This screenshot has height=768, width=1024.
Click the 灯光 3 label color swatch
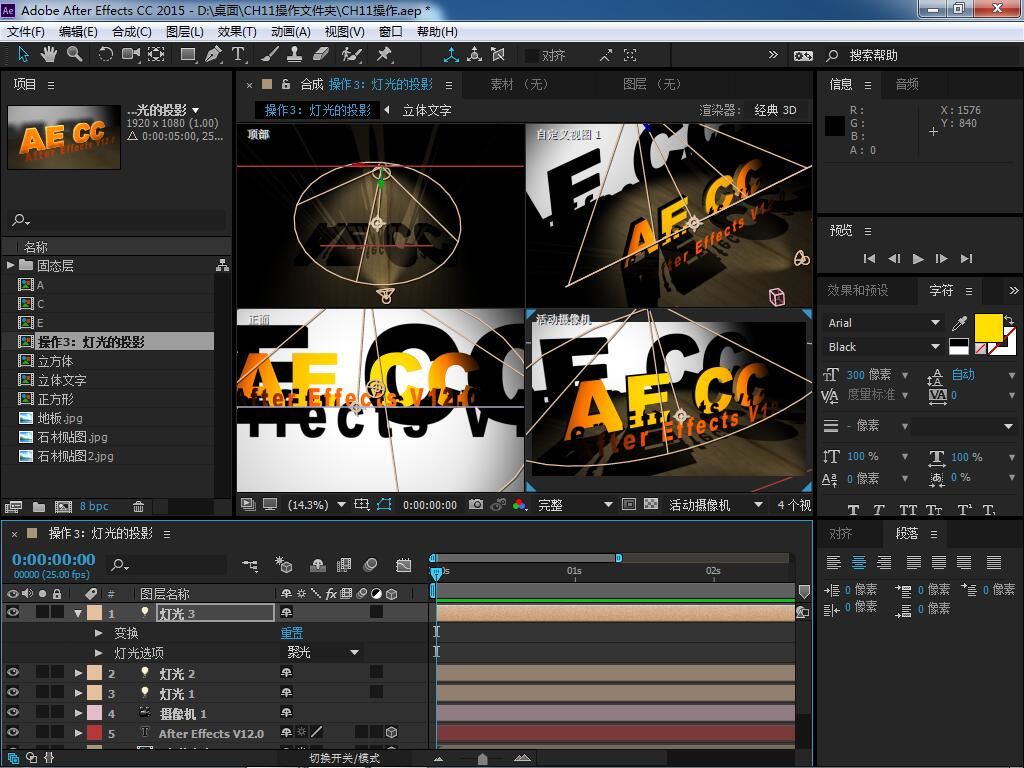95,613
